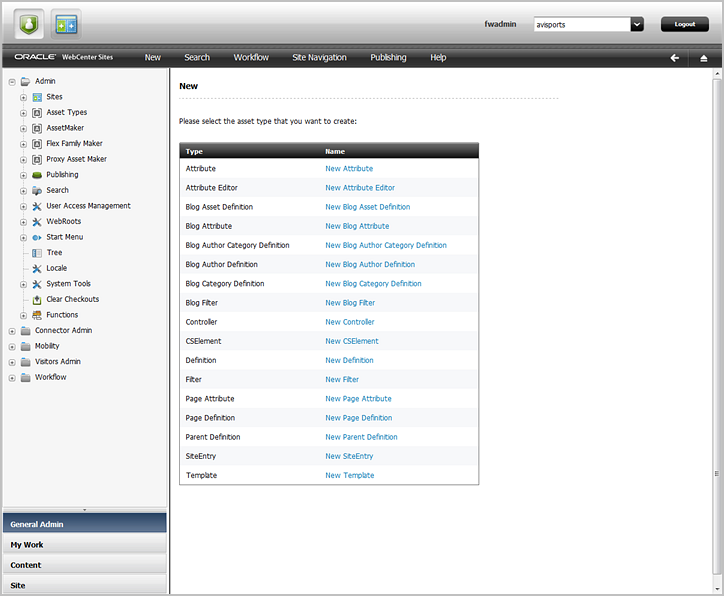This screenshot has height=596, width=724.
Task: Expand the Asset Types tree node
Action: pos(24,113)
